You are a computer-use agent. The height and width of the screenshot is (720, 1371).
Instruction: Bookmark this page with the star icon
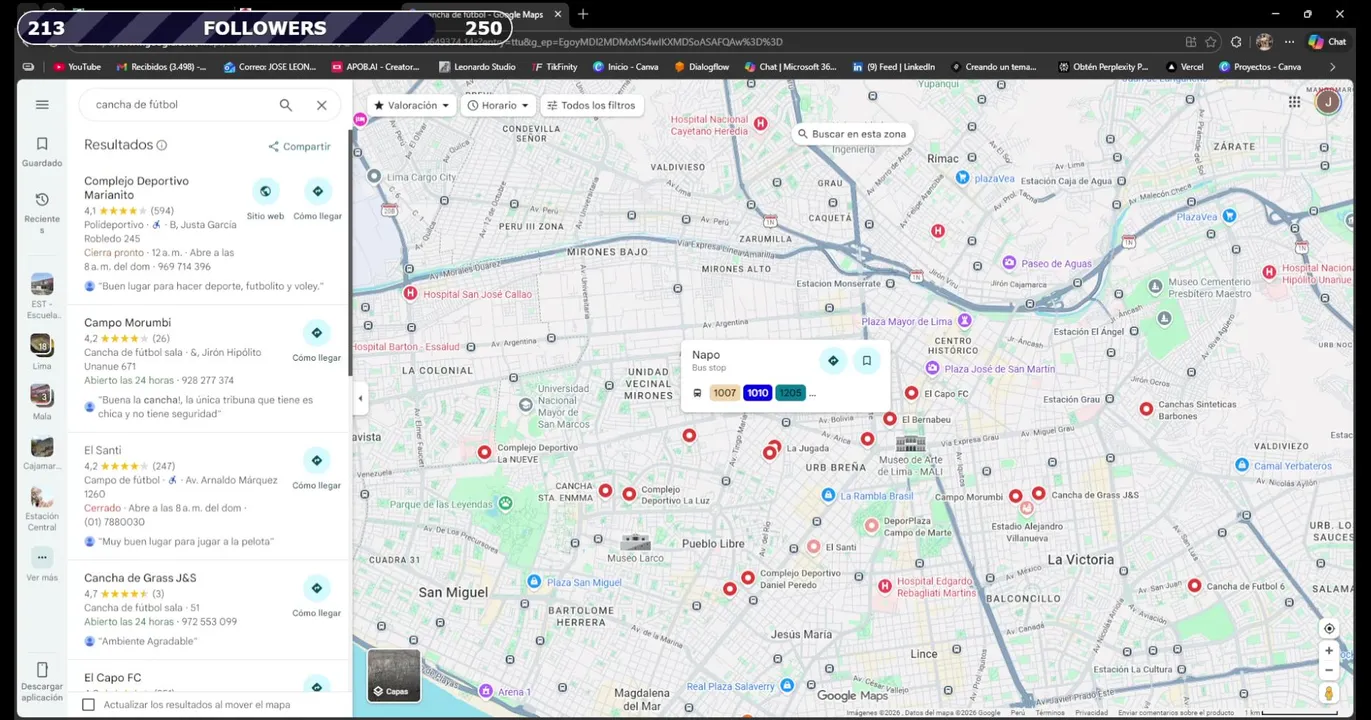point(1211,42)
